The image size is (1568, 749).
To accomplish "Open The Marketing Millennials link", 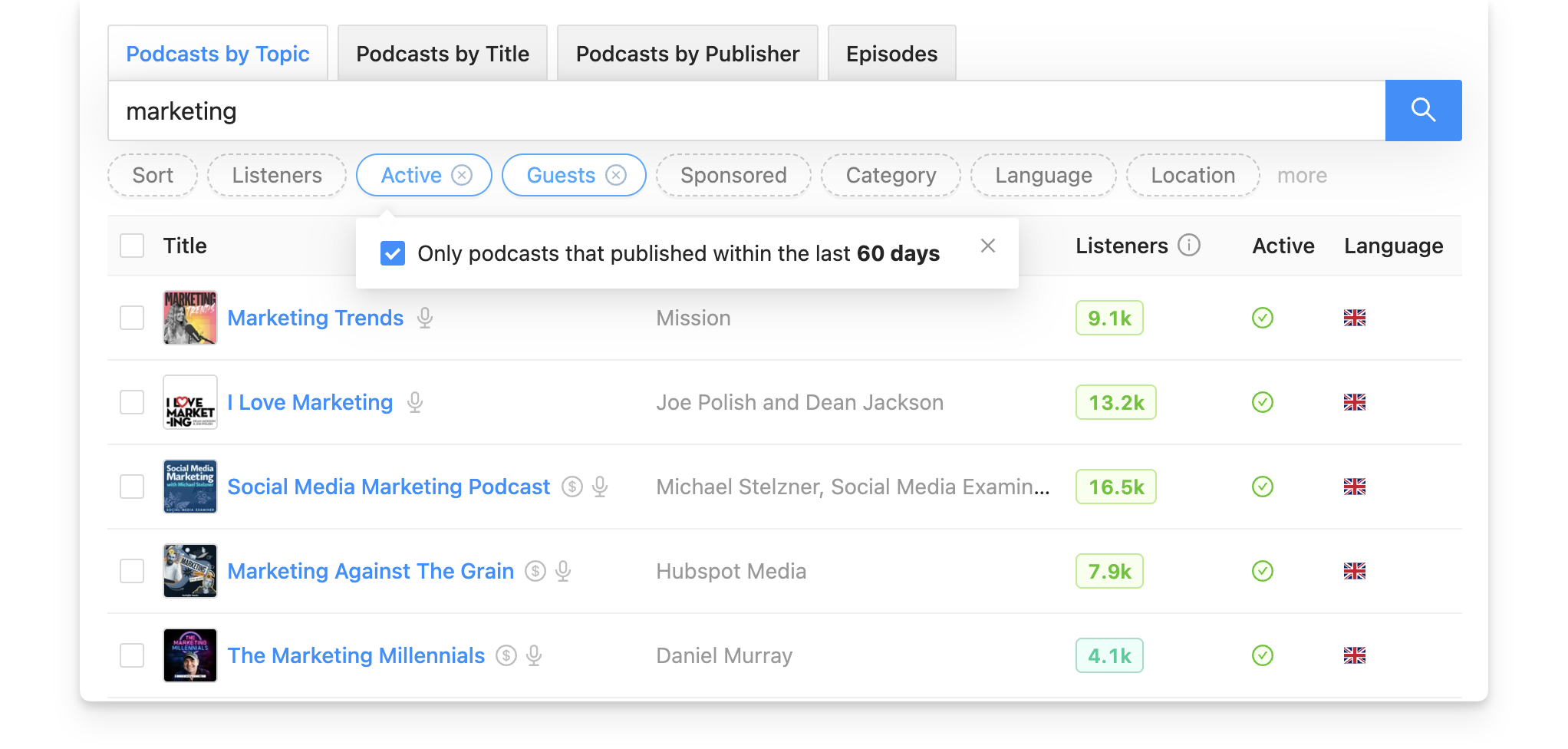I will (356, 655).
